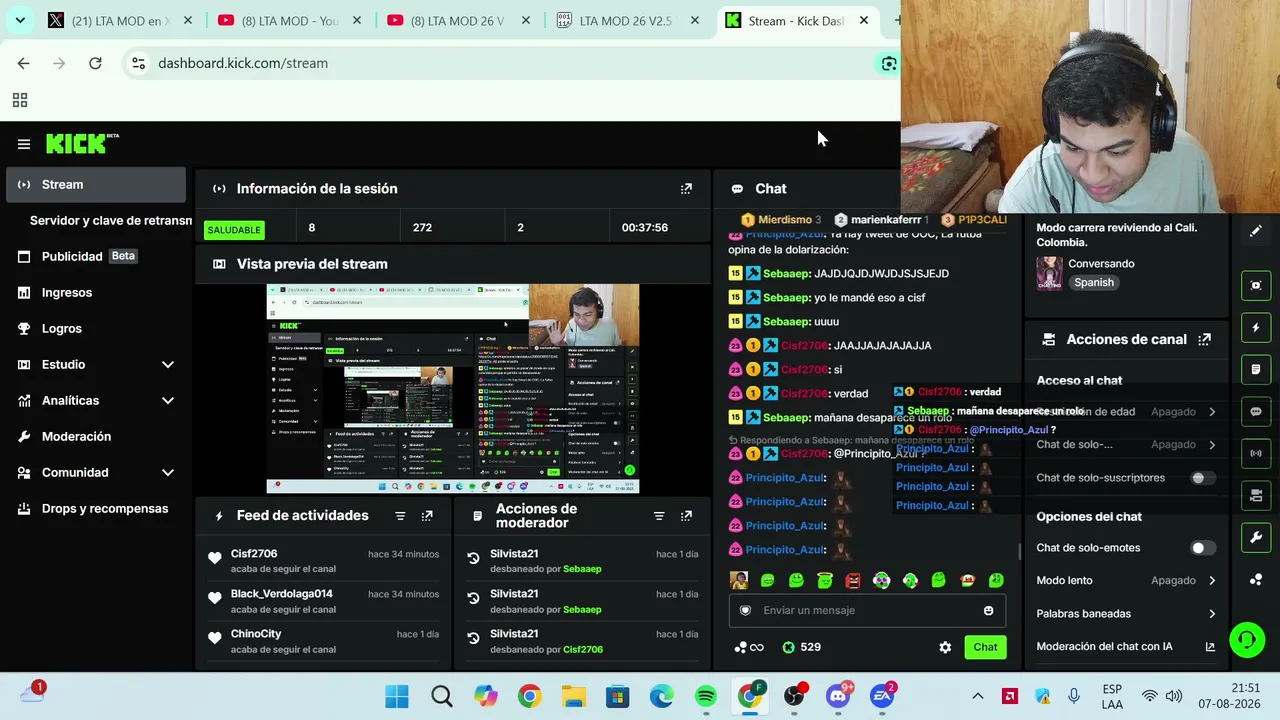
Task: Select Stream in the sidebar
Action: click(96, 184)
